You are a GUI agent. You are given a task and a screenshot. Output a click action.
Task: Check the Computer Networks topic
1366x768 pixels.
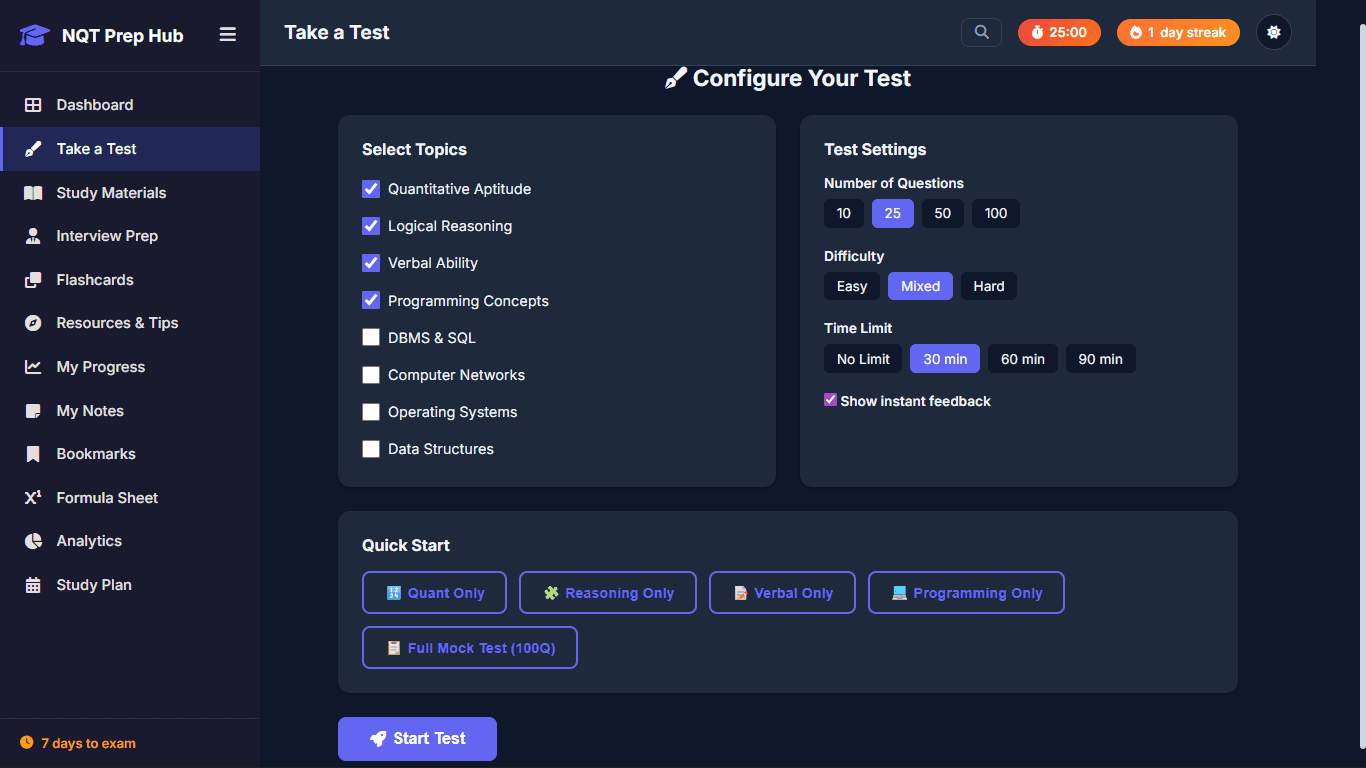pyautogui.click(x=371, y=375)
